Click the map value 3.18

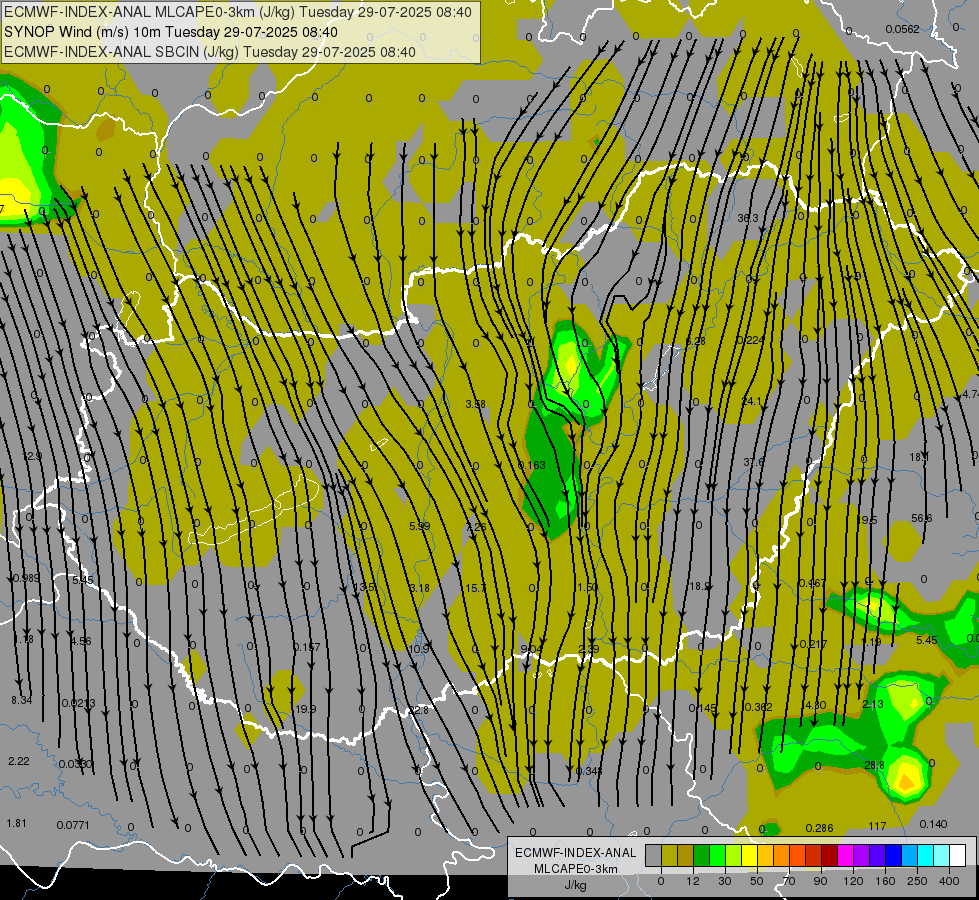click(420, 588)
